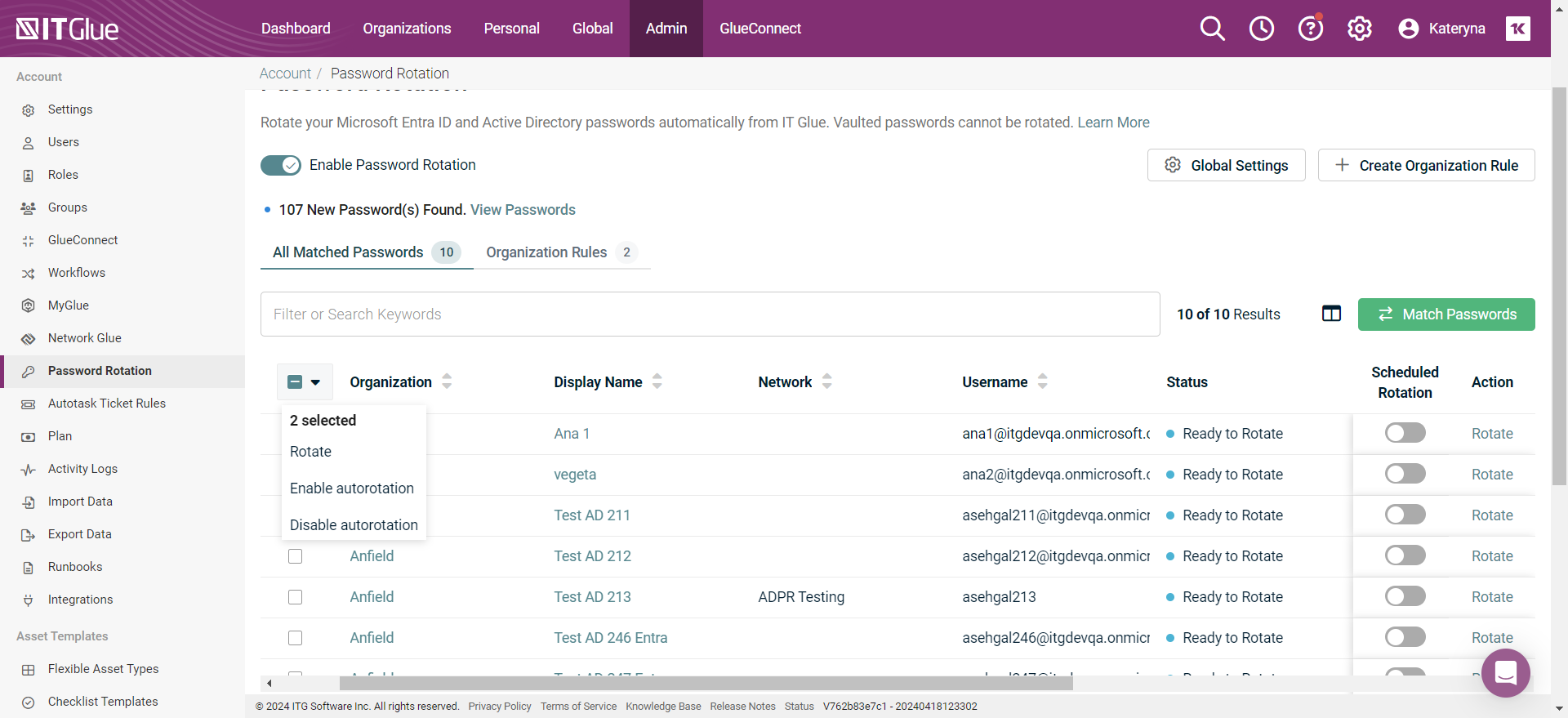The image size is (1568, 718).
Task: Open MyGlue in the sidebar
Action: pyautogui.click(x=68, y=305)
